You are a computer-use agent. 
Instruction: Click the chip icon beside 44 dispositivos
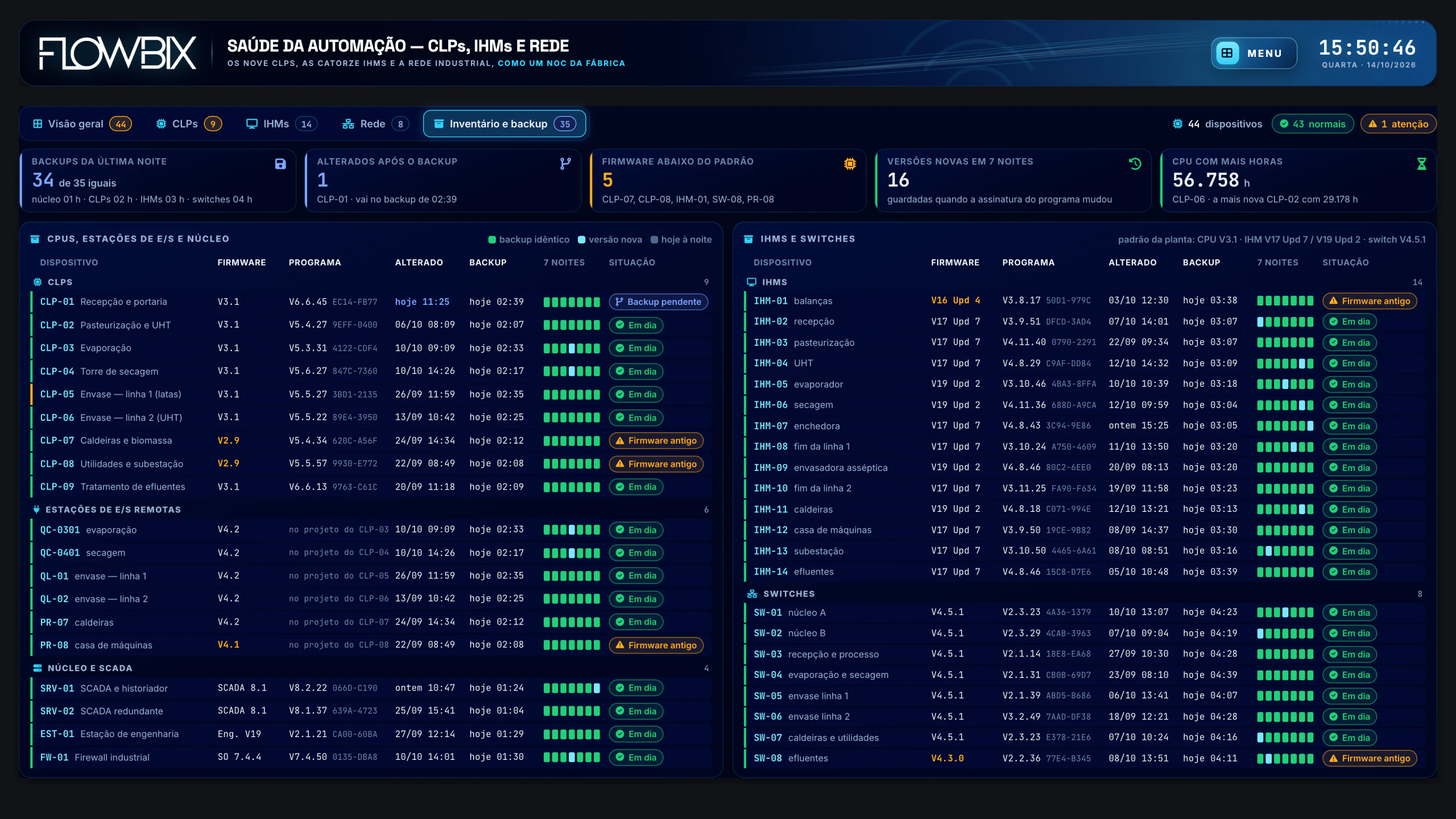click(x=1177, y=124)
